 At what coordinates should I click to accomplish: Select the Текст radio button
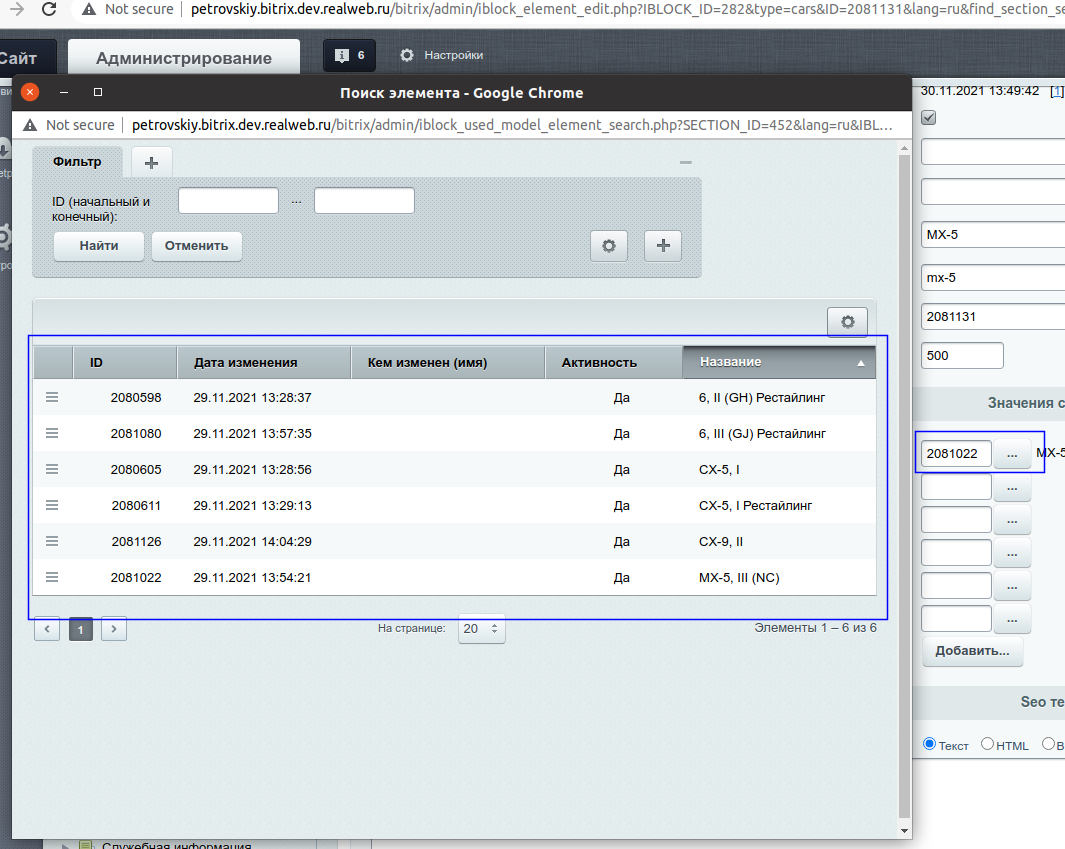[930, 744]
